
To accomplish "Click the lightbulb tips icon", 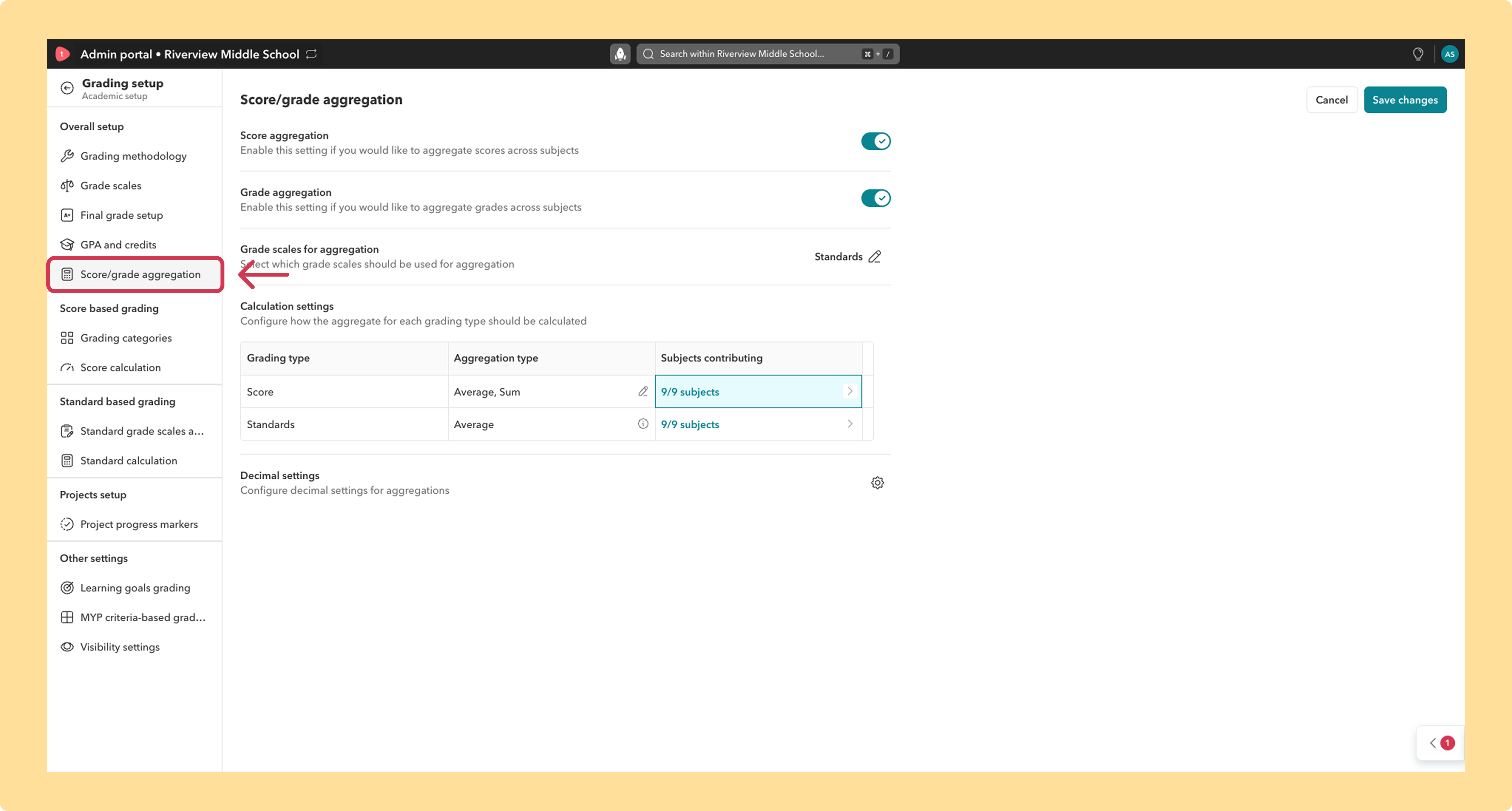I will (x=1417, y=54).
